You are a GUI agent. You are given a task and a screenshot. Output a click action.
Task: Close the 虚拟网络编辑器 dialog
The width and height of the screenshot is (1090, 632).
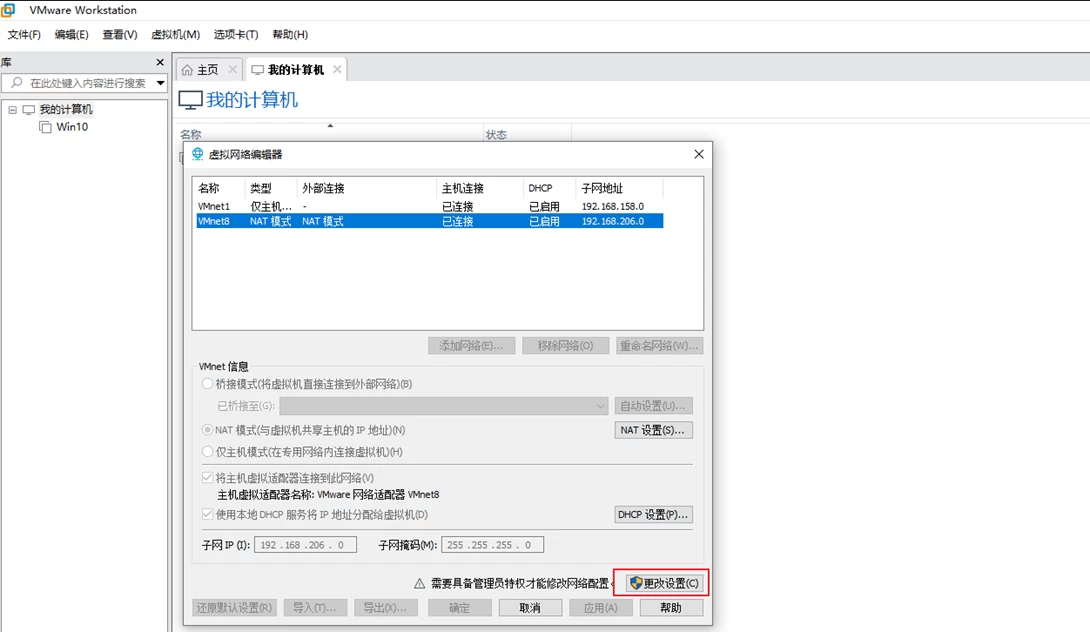pyautogui.click(x=699, y=154)
